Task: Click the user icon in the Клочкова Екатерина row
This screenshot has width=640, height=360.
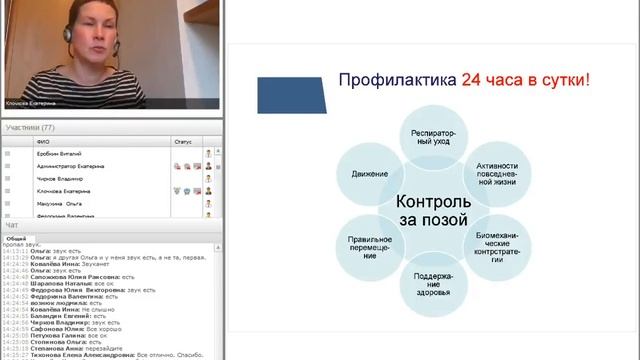Action: click(x=209, y=191)
